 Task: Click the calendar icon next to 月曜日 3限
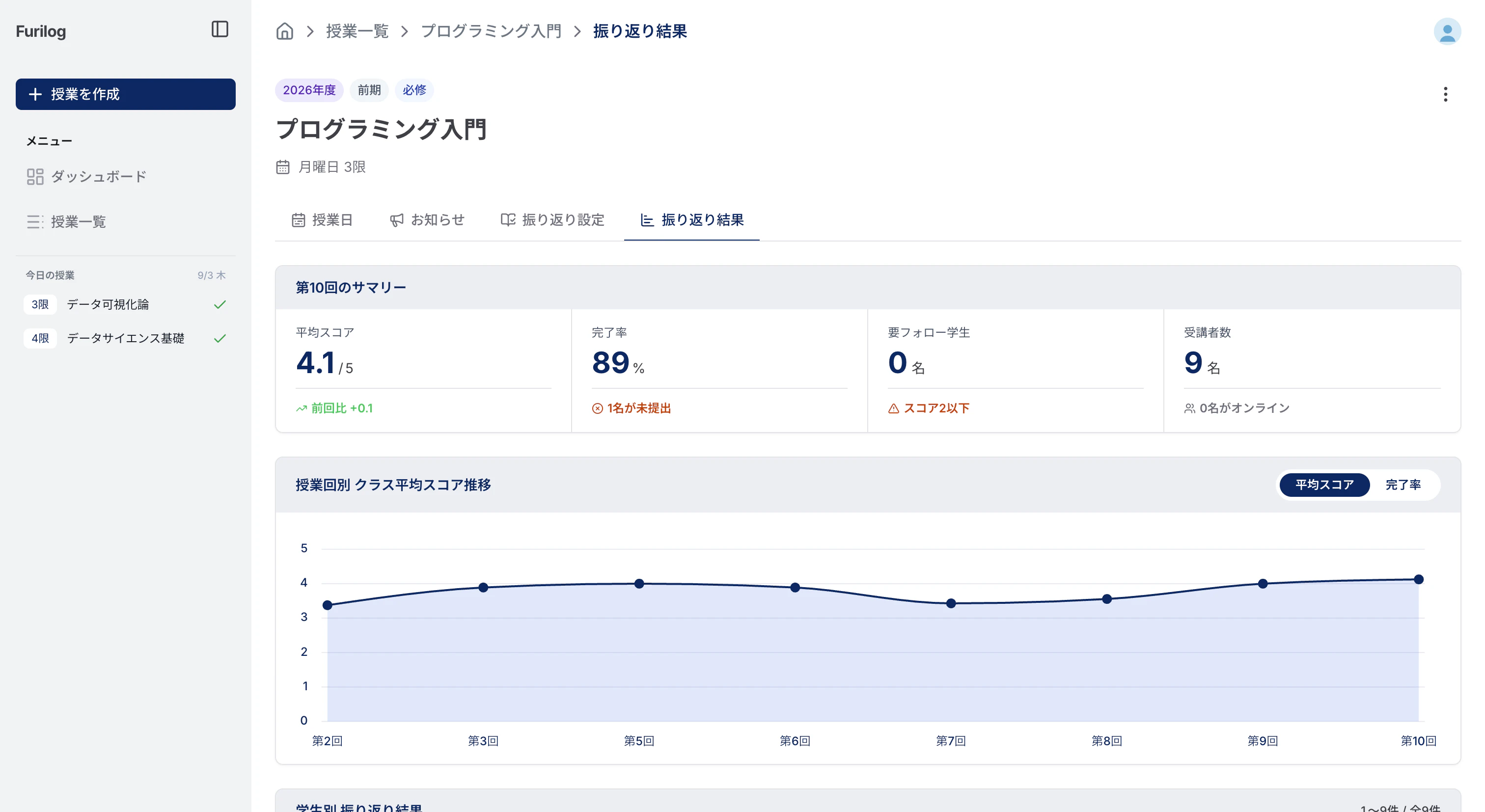click(282, 167)
